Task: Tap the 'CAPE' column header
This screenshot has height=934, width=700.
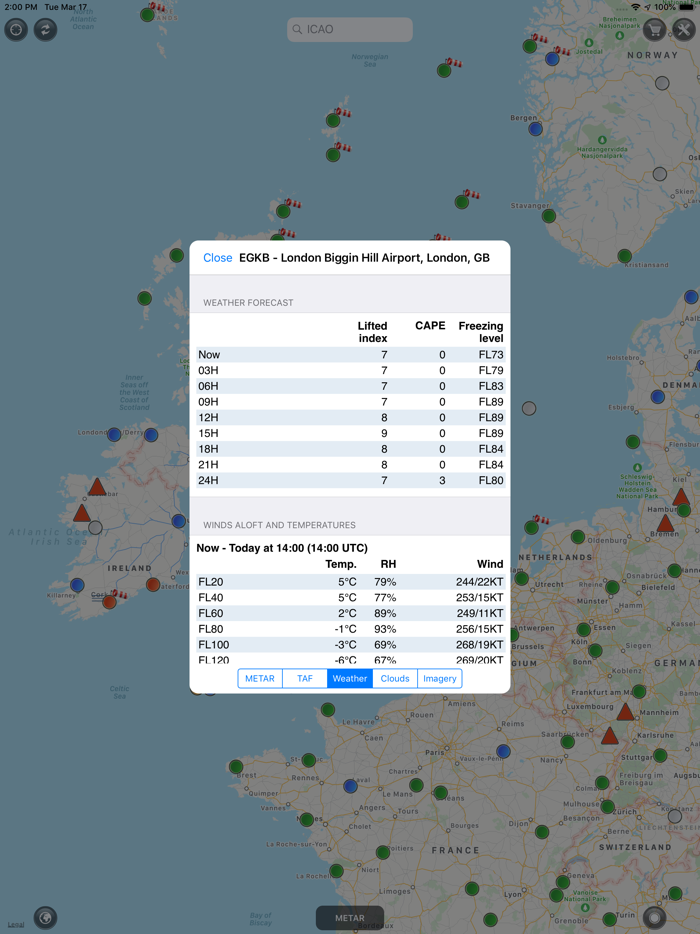Action: click(x=430, y=326)
